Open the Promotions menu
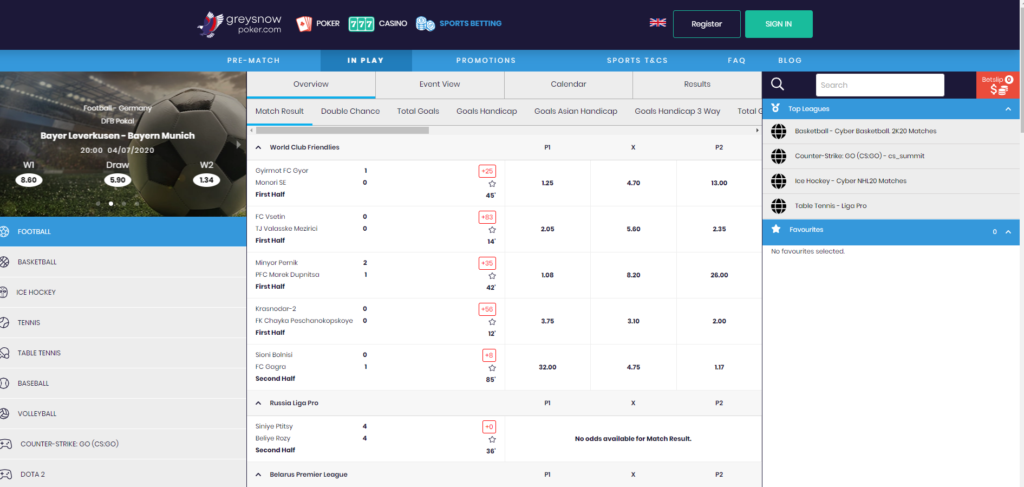The width and height of the screenshot is (1024, 487). click(486, 61)
